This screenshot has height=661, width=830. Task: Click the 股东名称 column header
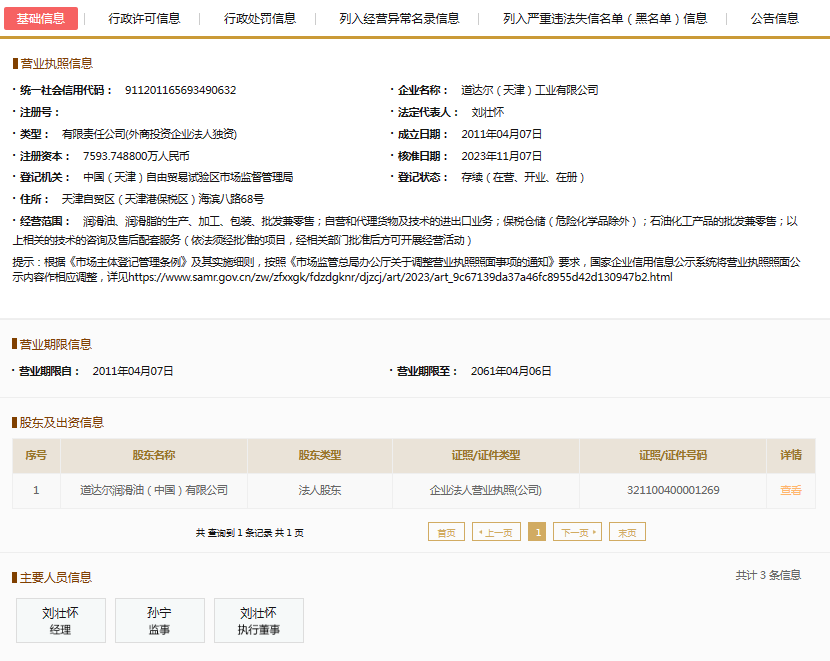pyautogui.click(x=154, y=455)
